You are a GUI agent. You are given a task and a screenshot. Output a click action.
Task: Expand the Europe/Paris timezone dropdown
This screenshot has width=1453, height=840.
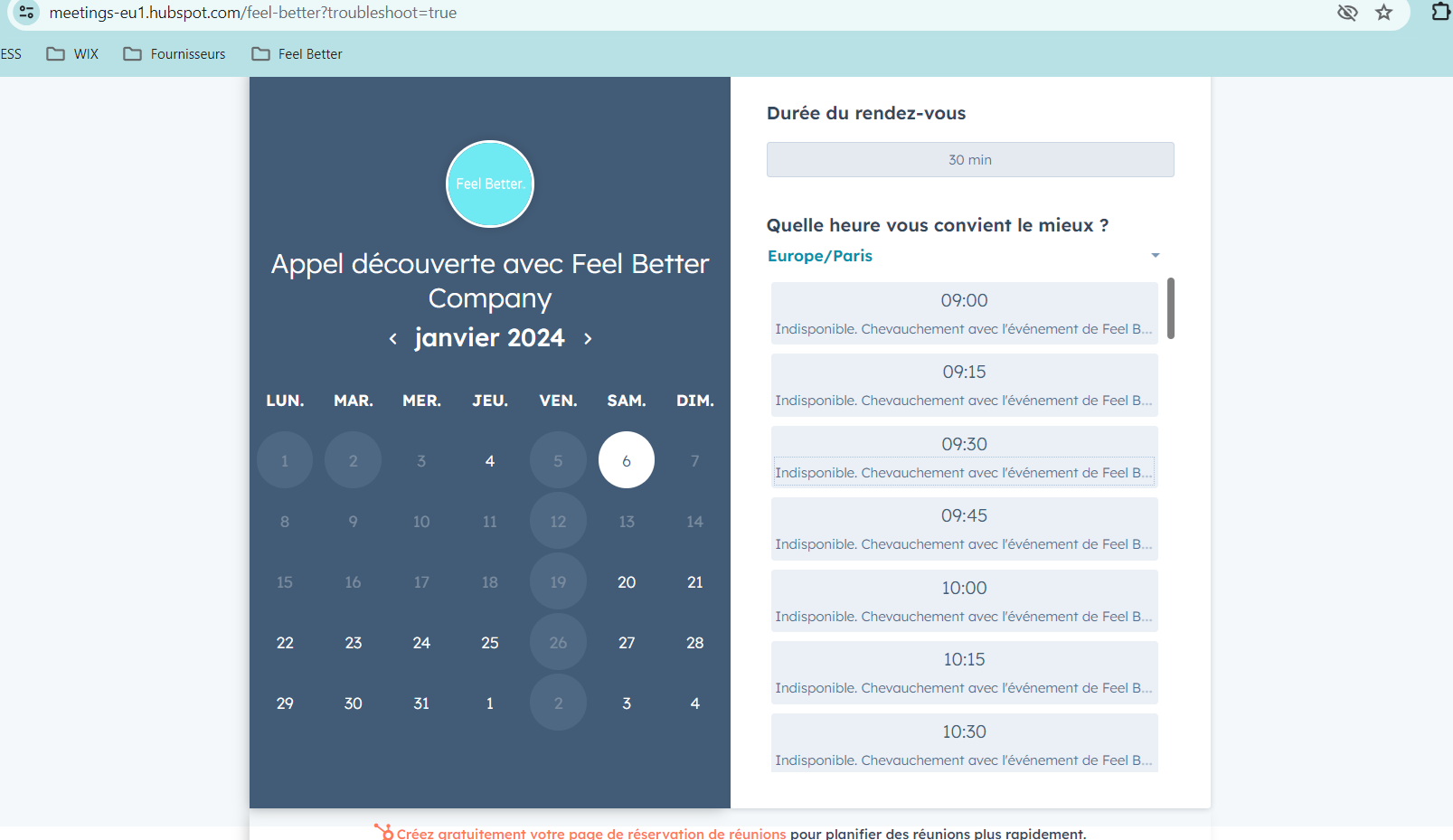(x=964, y=256)
